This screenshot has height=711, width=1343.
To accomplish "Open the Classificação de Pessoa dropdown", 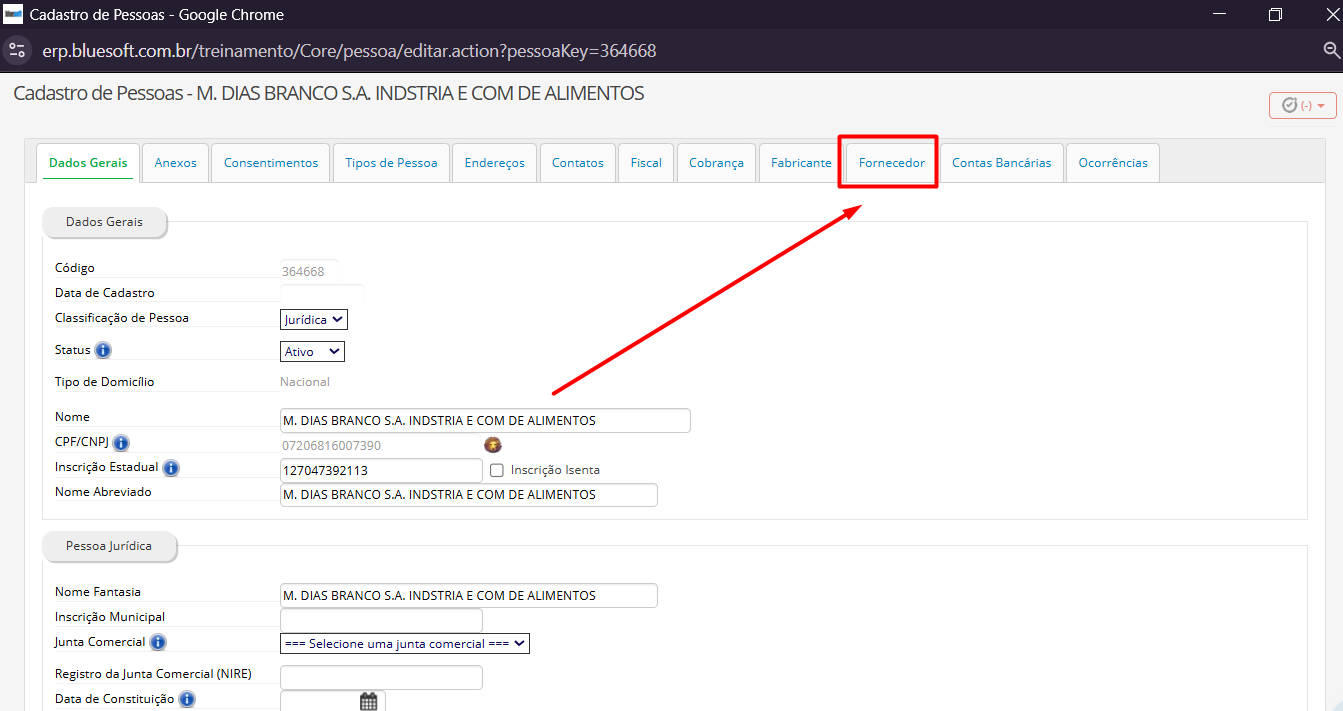I will tap(313, 320).
